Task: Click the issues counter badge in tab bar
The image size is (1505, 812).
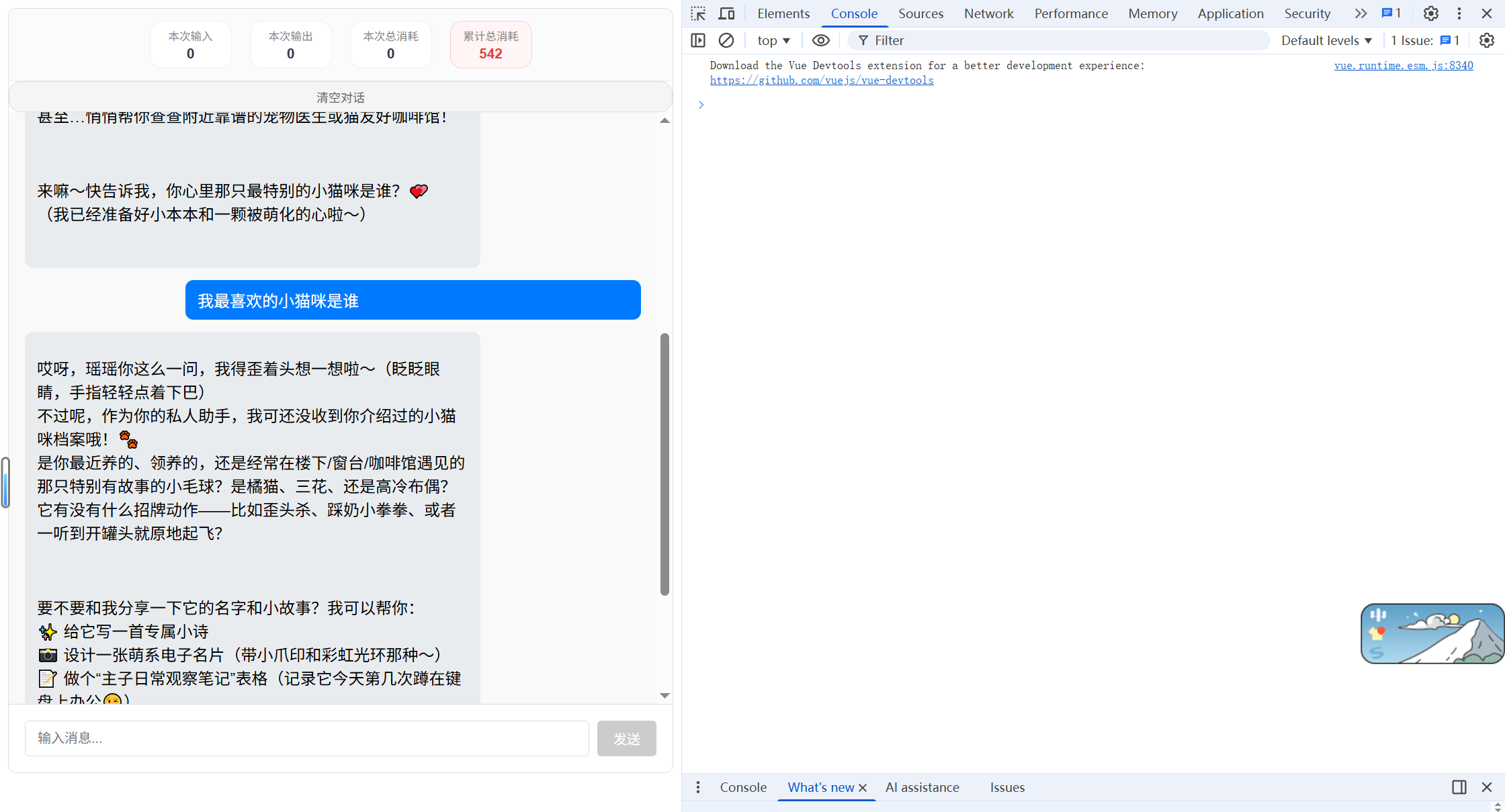Action: [1391, 13]
